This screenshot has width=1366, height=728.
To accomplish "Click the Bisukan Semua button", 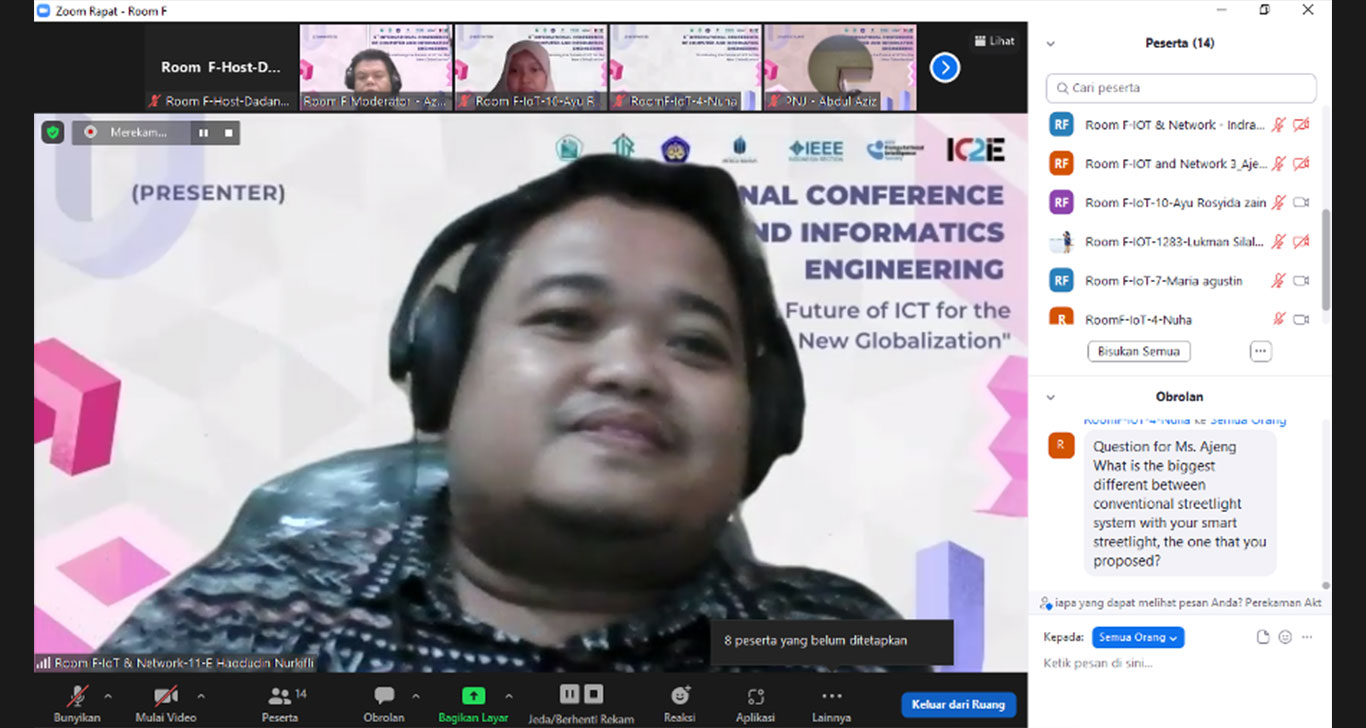I will 1139,351.
